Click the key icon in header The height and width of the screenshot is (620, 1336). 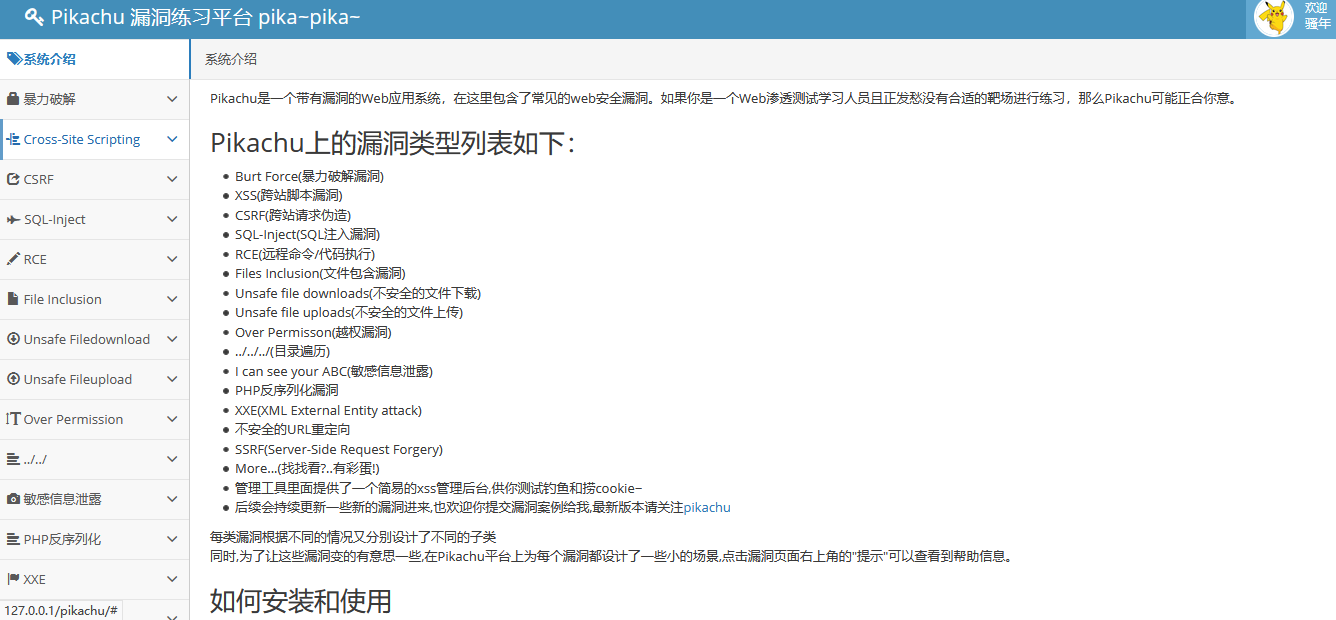click(x=34, y=17)
